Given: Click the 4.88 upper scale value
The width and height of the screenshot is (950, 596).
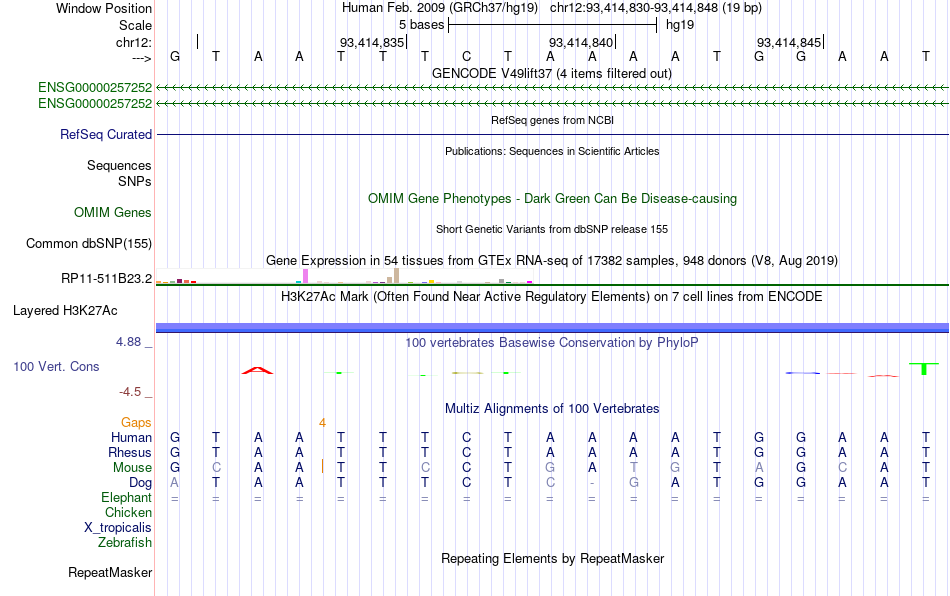Looking at the screenshot, I should (x=128, y=342).
